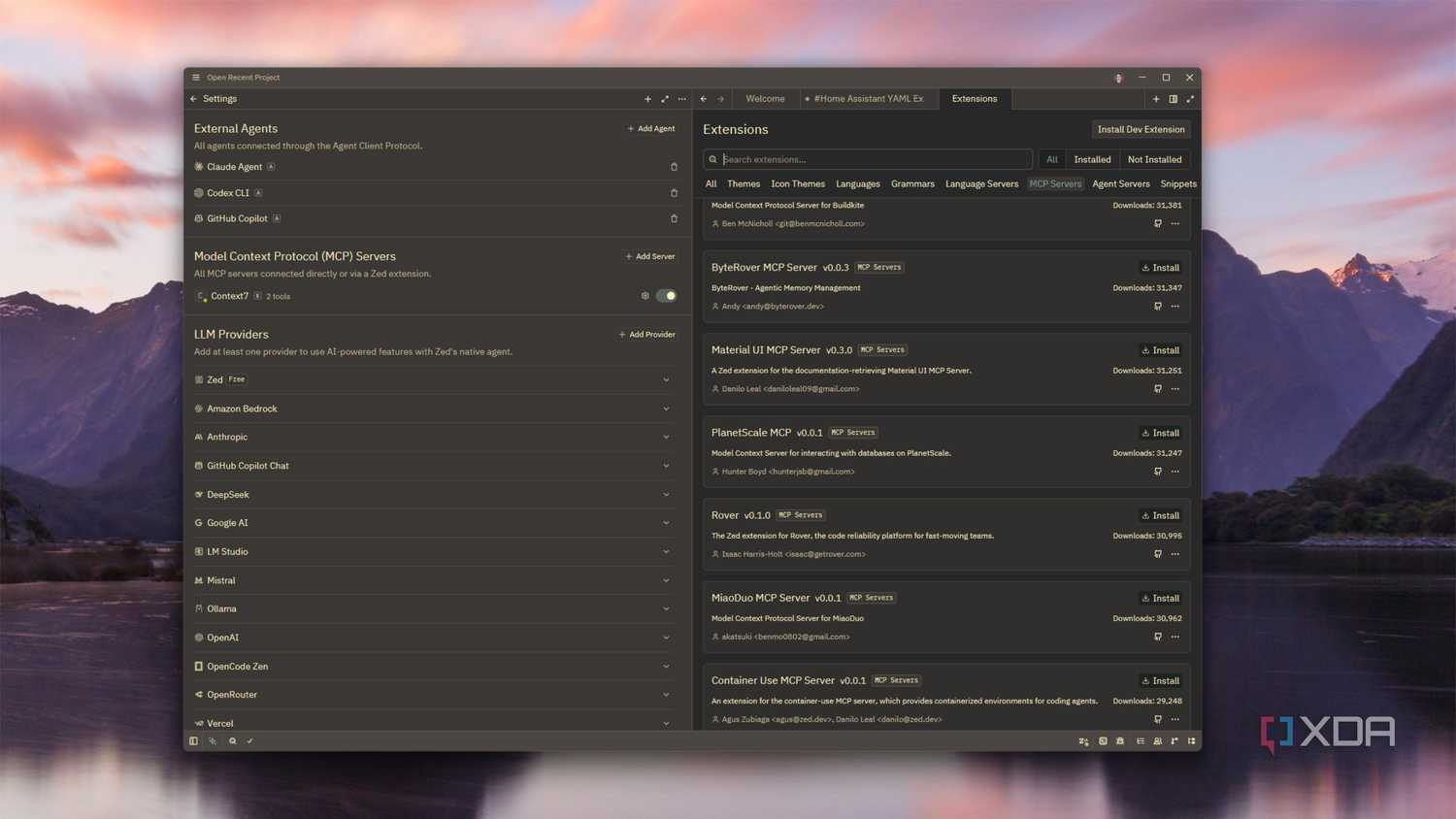Open the user avatar menu in title bar
Screen dimensions: 1456x819
(x=1118, y=78)
